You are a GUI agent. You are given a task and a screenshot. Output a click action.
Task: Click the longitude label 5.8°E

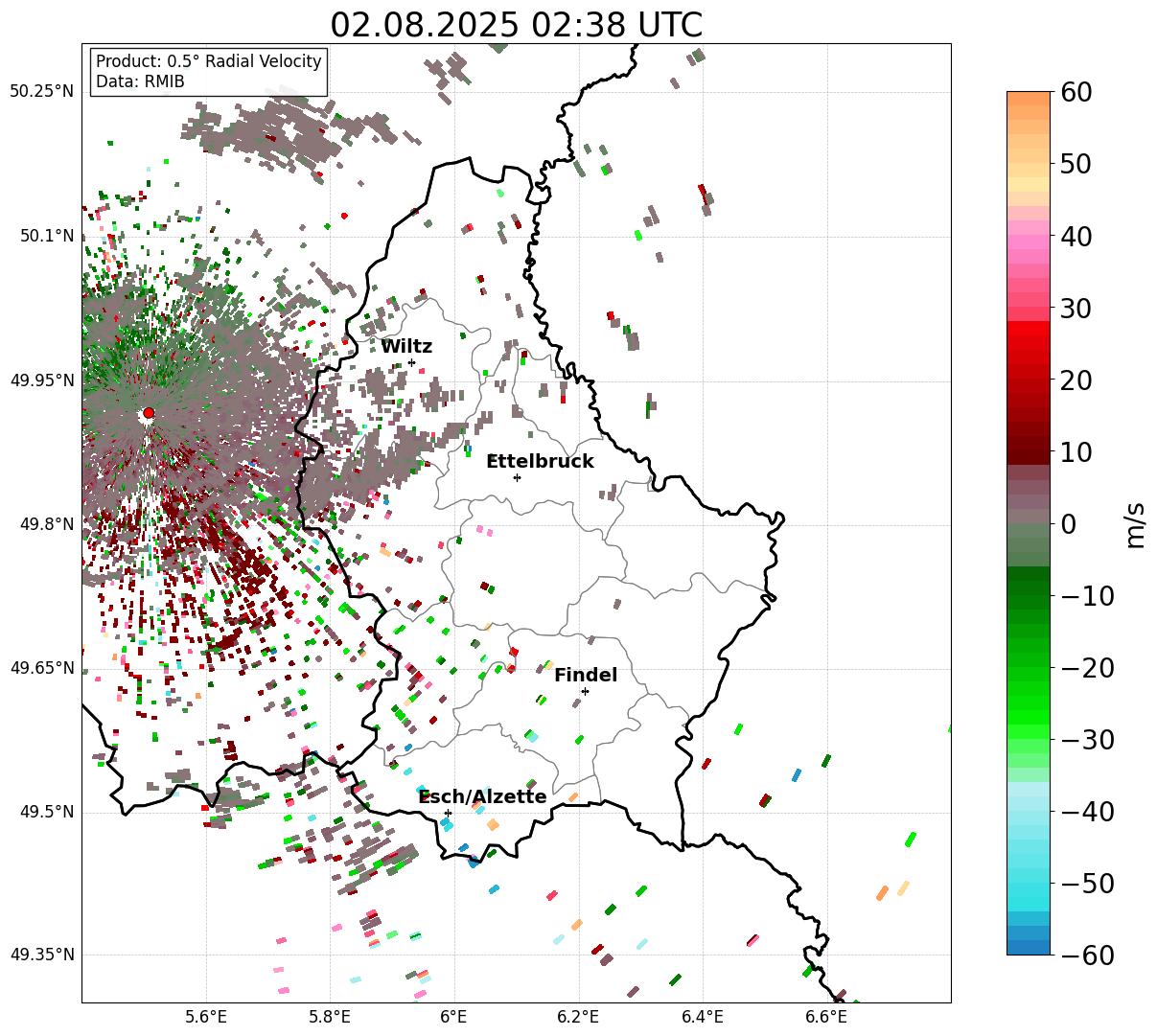pyautogui.click(x=330, y=1017)
